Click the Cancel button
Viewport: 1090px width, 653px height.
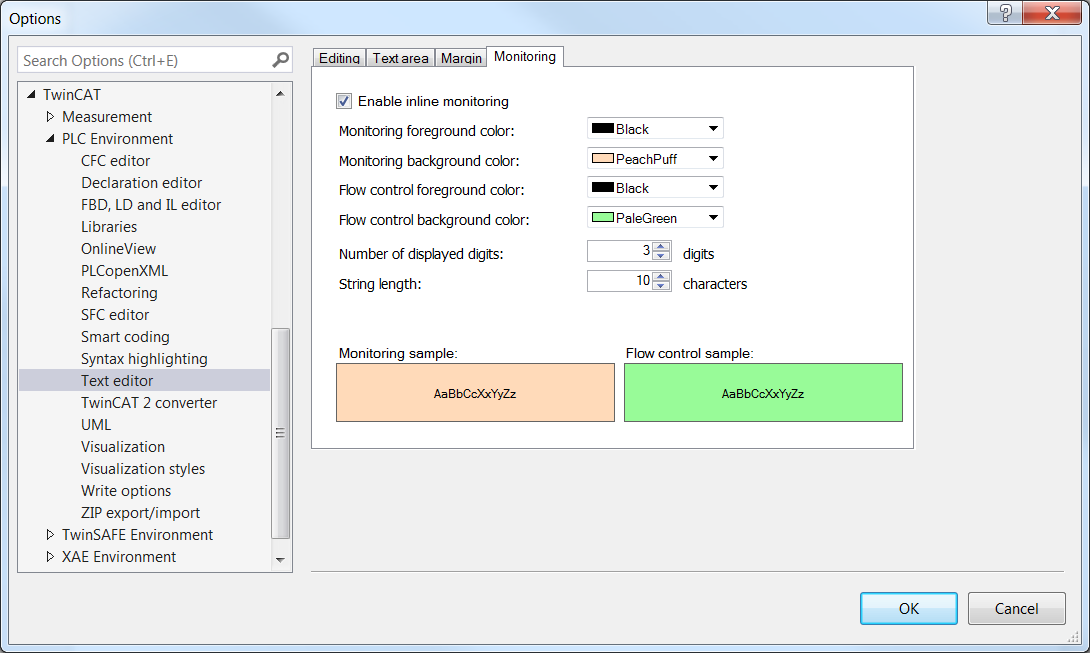click(1016, 608)
